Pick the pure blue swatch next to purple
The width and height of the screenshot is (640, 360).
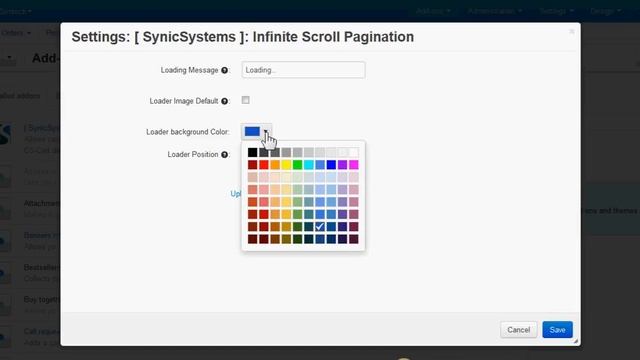[x=331, y=164]
